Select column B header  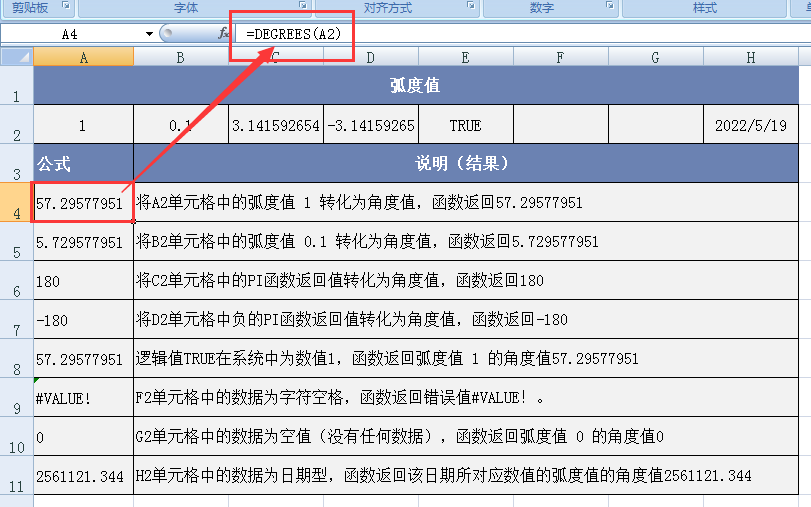click(x=181, y=57)
